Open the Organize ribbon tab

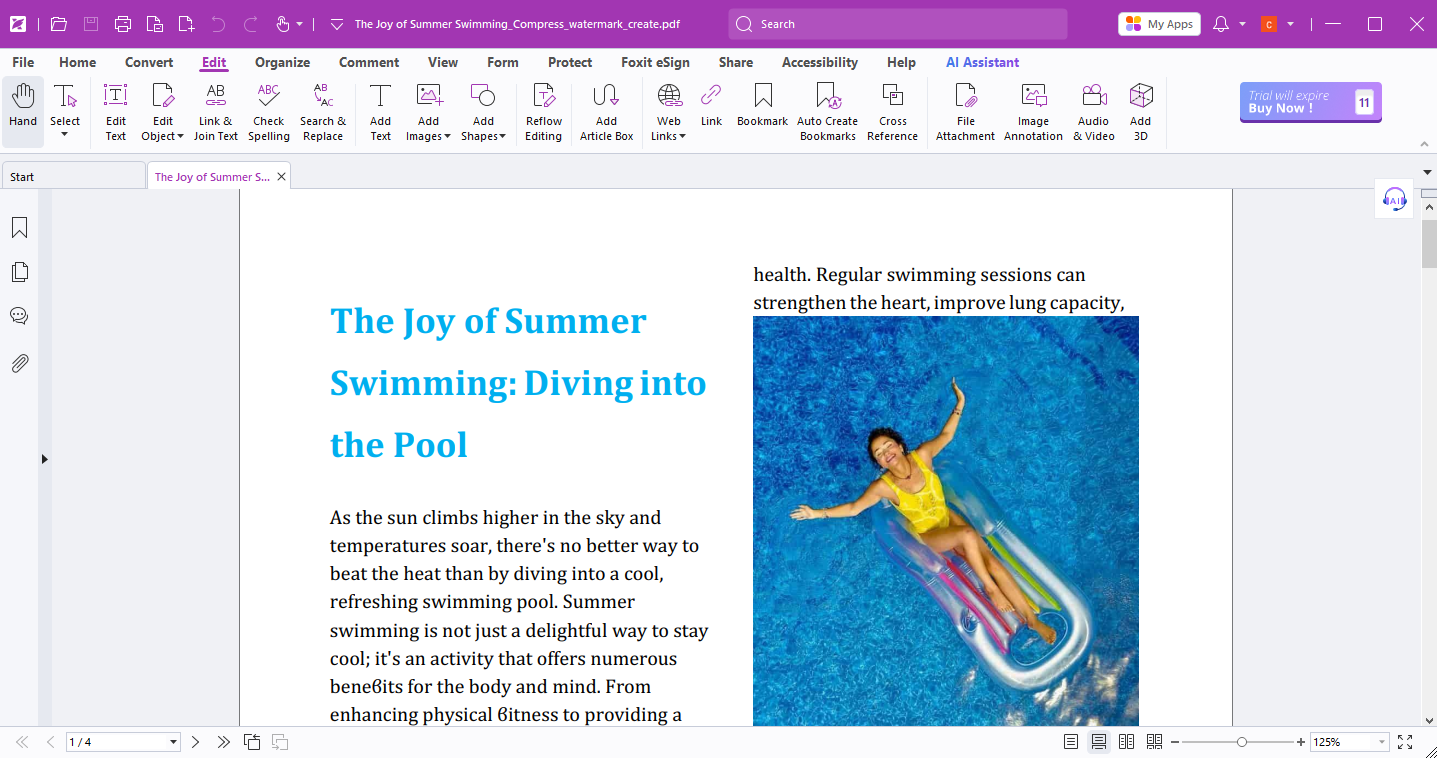tap(282, 62)
